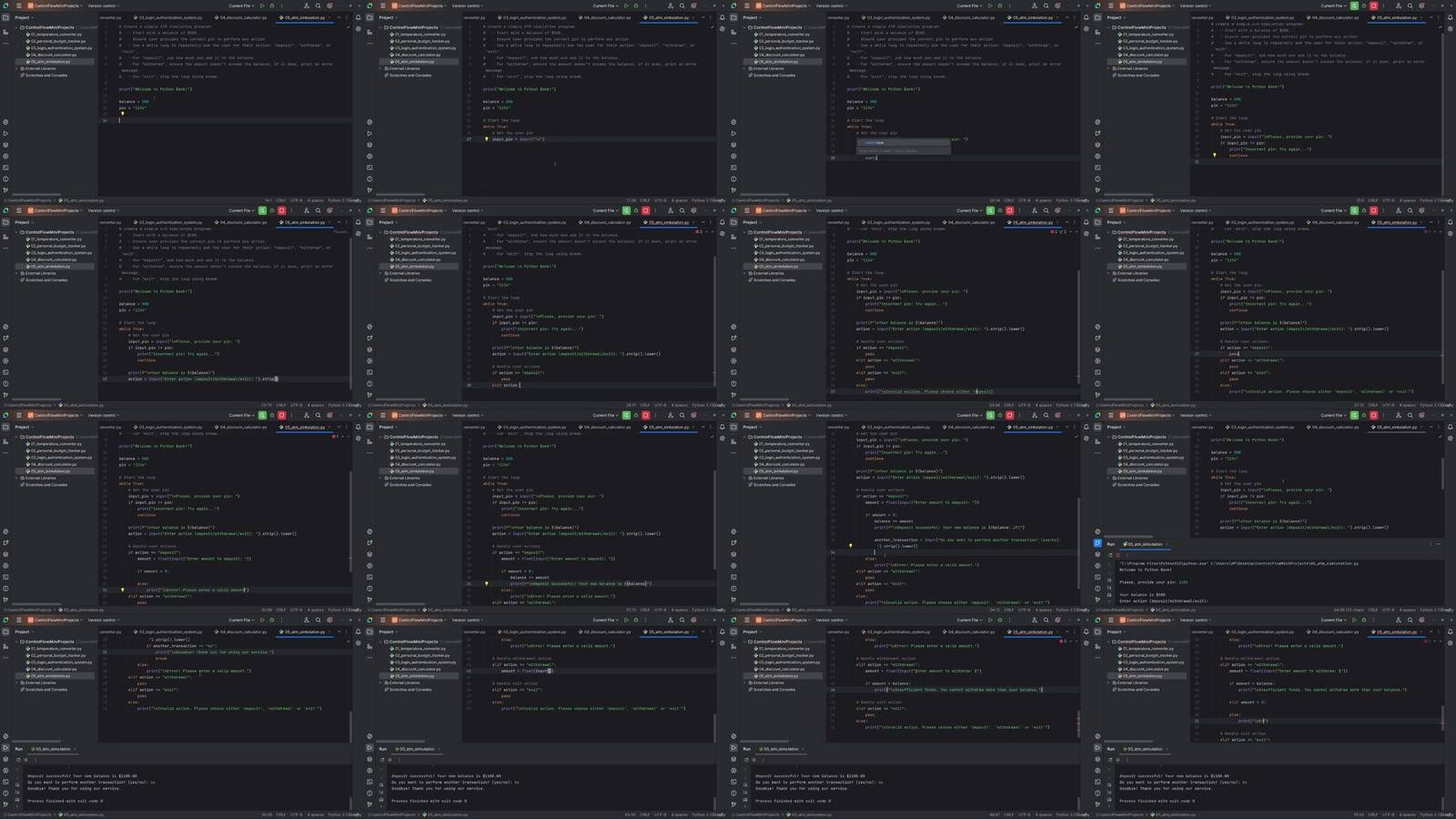This screenshot has width=1456, height=819.
Task: Toggle highlighted Run tool window icon, pin-prompt console screenshot
Action: pyautogui.click(x=1097, y=543)
